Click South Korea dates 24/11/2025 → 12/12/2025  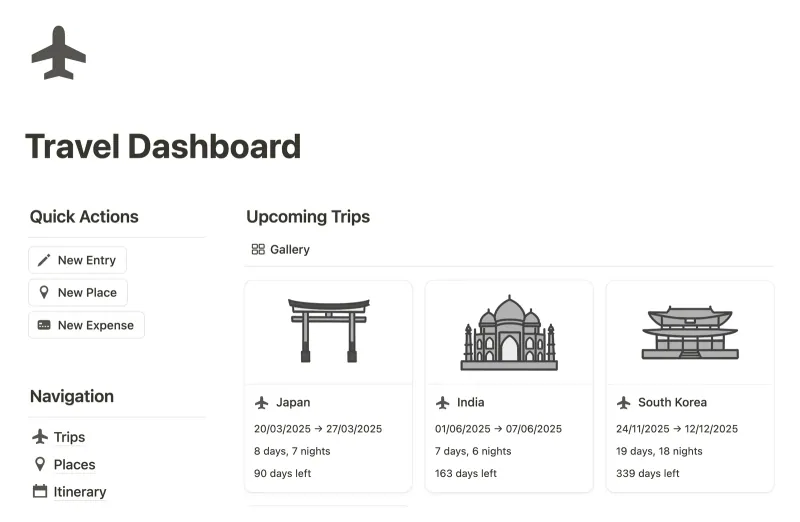click(x=677, y=429)
